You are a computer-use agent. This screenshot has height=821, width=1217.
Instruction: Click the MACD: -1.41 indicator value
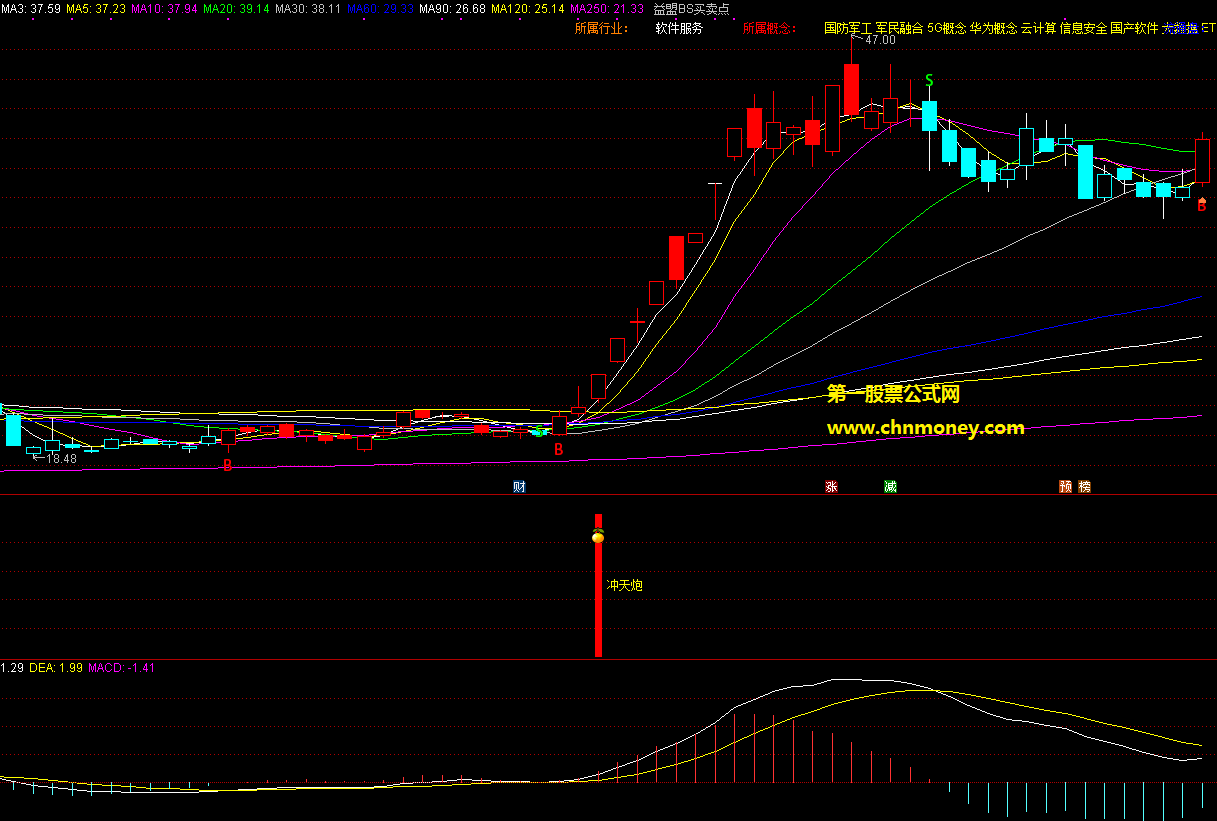(x=122, y=667)
